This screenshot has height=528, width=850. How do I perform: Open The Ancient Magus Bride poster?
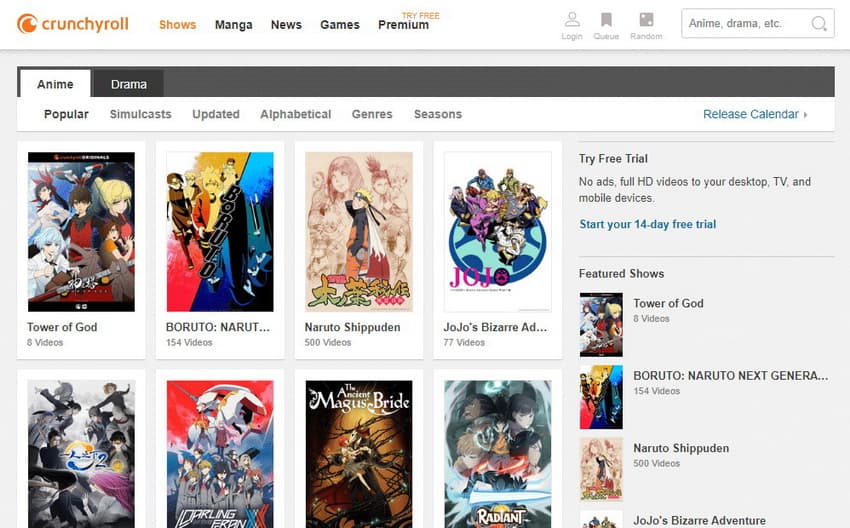click(359, 454)
